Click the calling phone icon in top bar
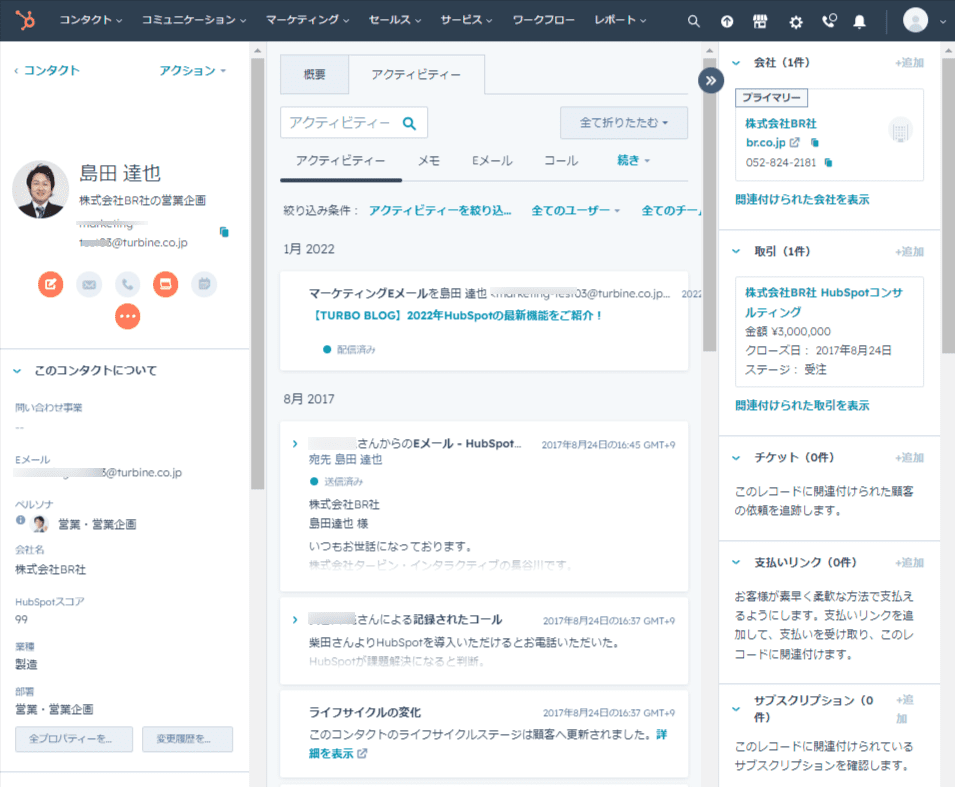 [829, 21]
